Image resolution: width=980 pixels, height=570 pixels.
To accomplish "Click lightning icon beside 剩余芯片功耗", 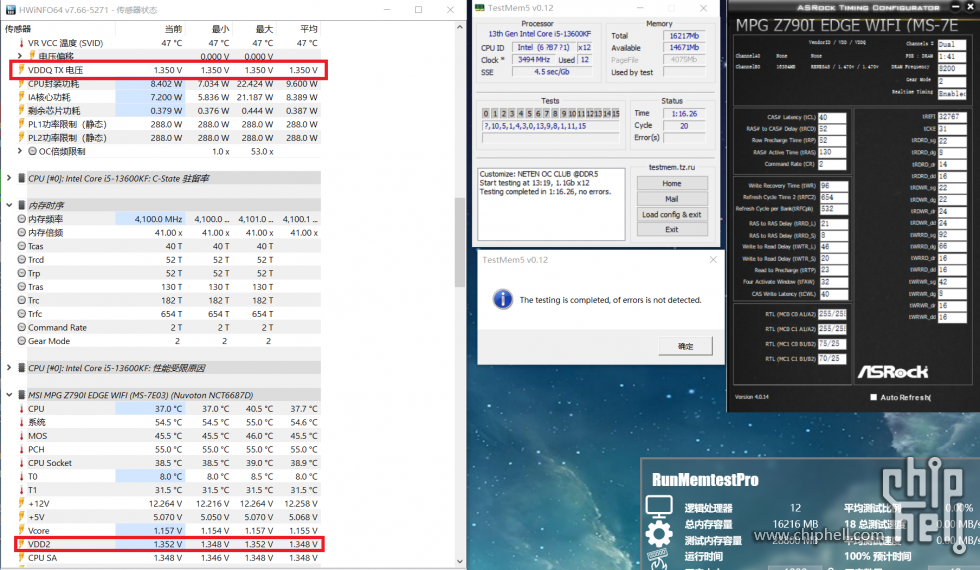I will click(x=22, y=111).
